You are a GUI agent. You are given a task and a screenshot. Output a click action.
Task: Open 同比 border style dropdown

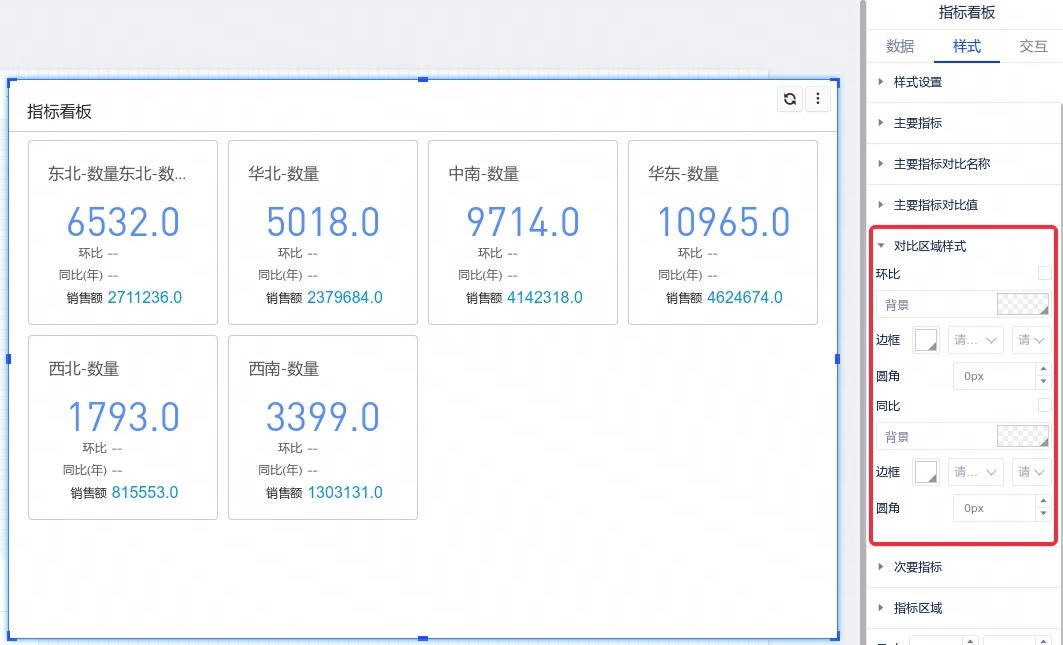point(977,472)
